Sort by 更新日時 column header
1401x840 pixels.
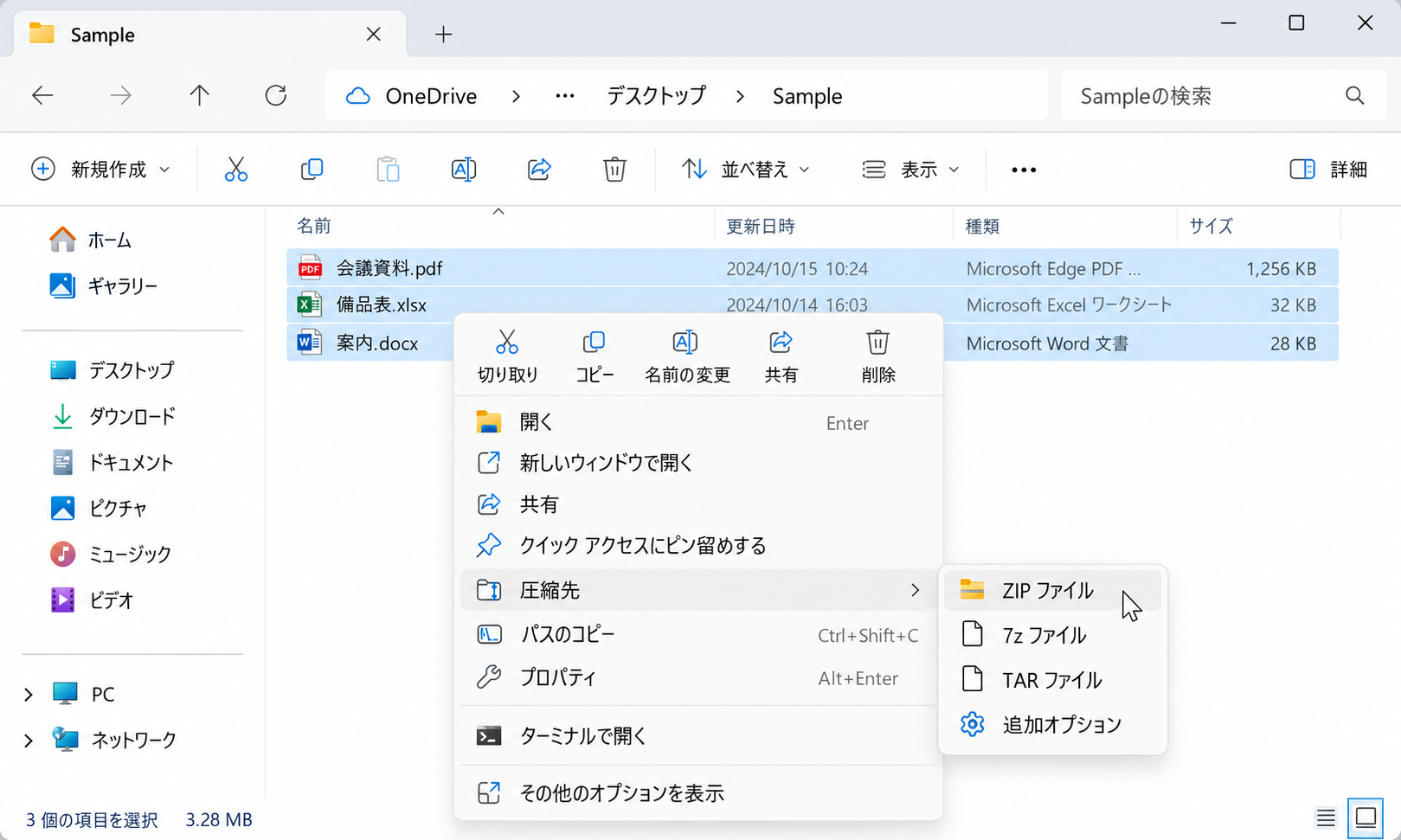(x=761, y=226)
